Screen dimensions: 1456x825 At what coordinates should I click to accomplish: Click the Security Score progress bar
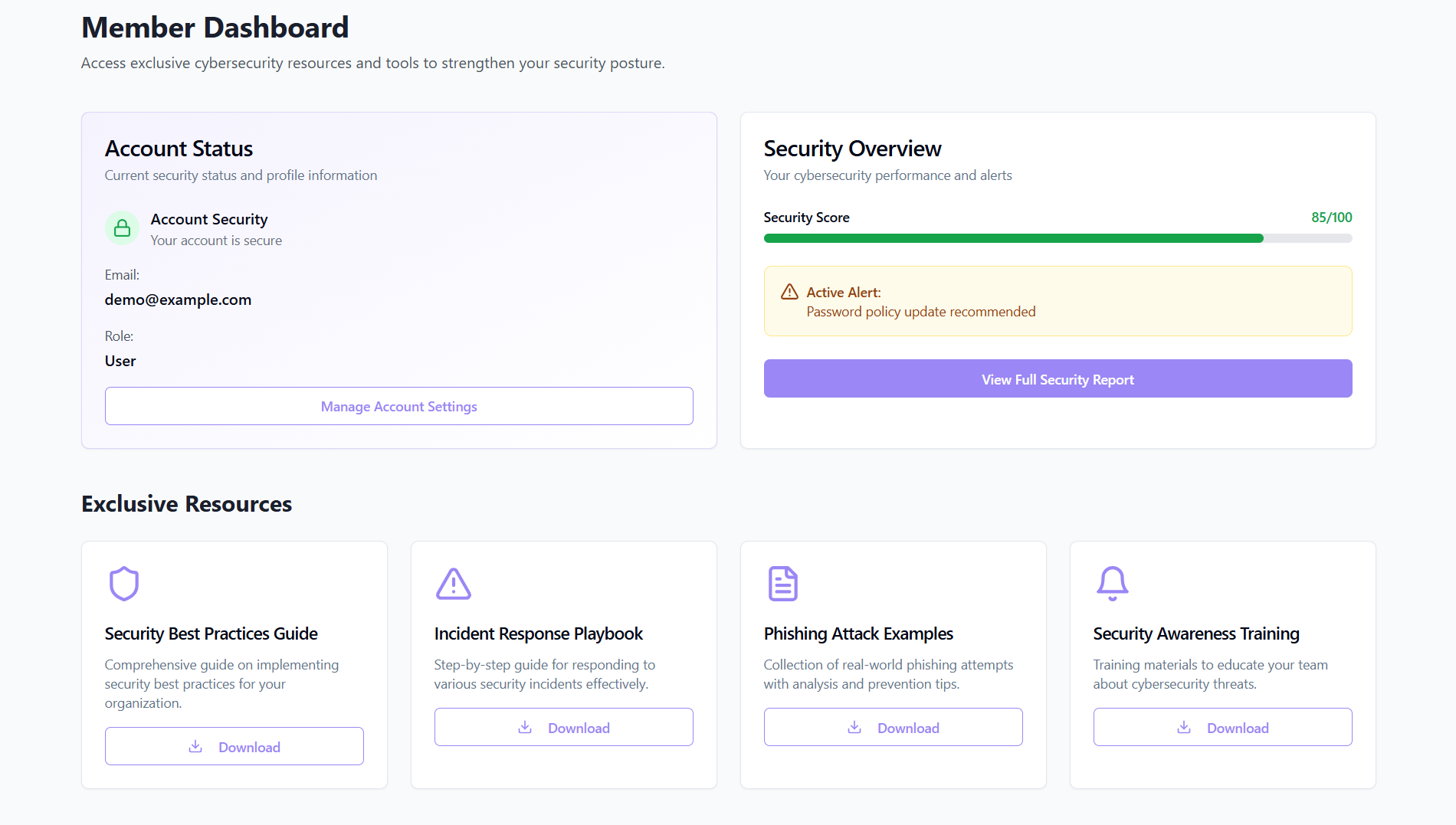point(1058,238)
